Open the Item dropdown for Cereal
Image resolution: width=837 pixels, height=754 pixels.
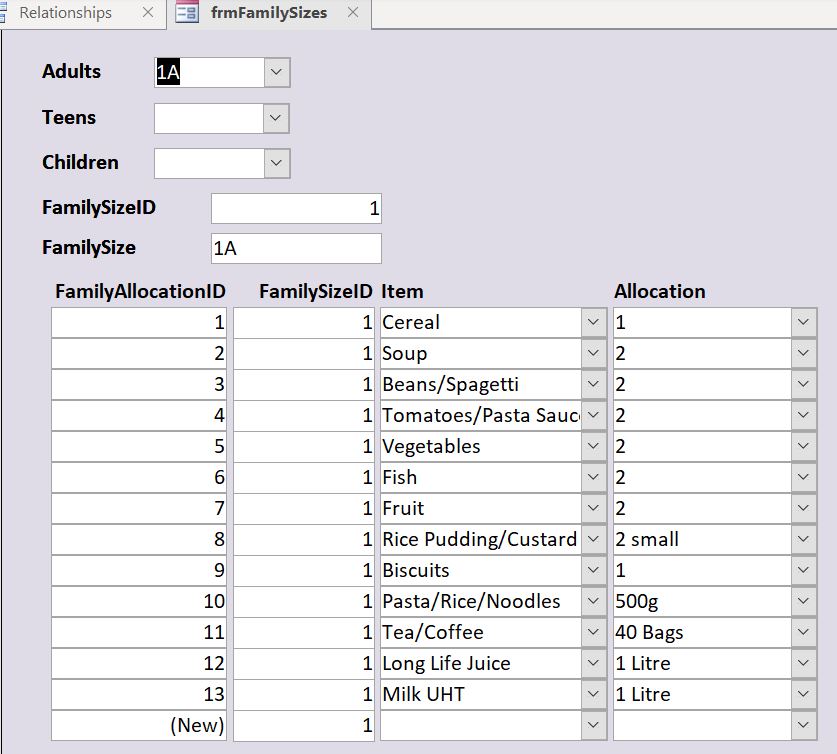click(594, 322)
